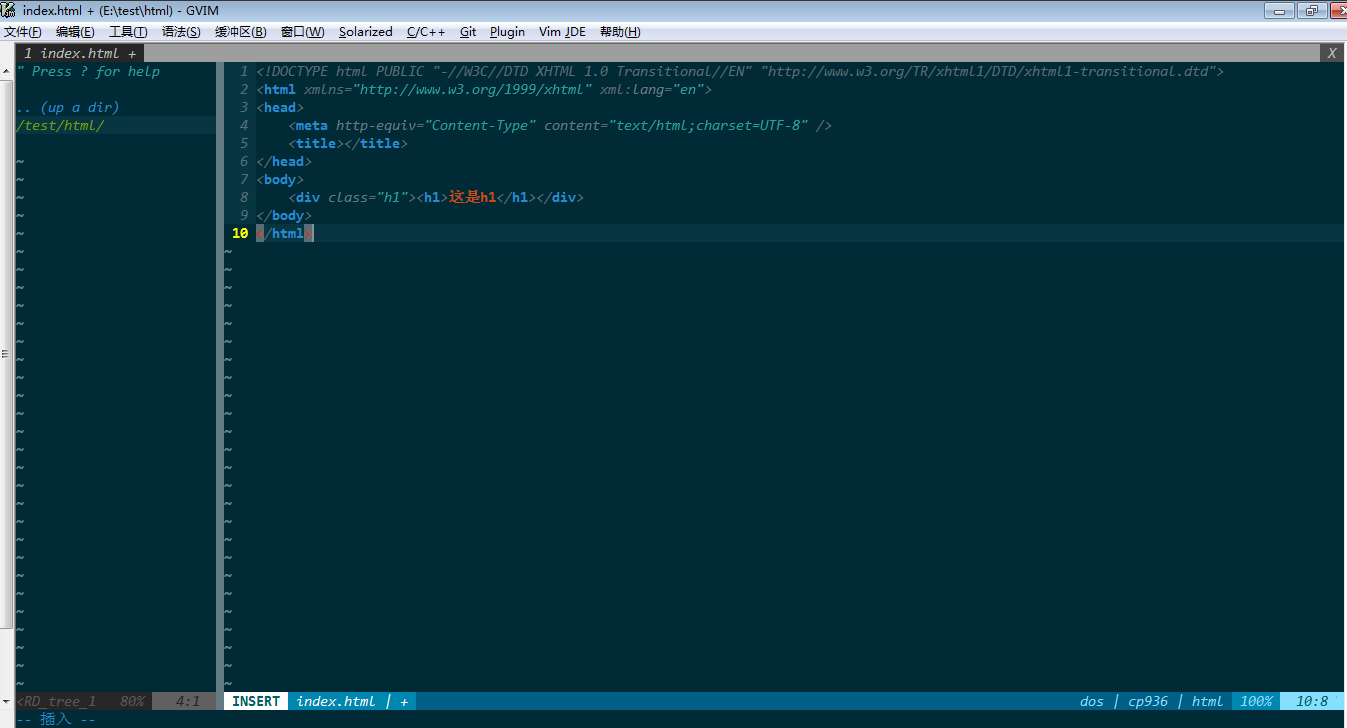Open the 工具(T) menu
Image resolution: width=1347 pixels, height=728 pixels.
coord(128,32)
